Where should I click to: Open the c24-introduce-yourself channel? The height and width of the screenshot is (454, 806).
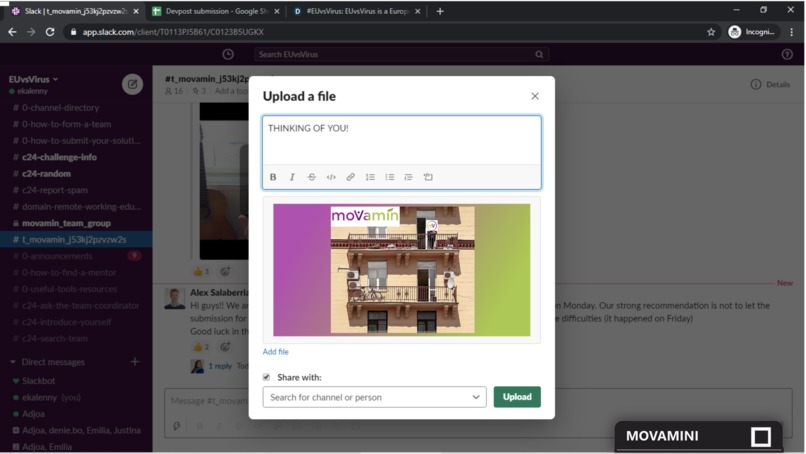[76, 322]
